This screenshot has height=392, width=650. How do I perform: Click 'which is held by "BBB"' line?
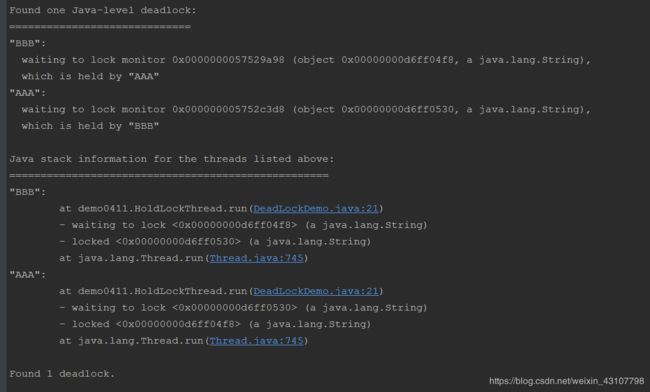tap(90, 126)
